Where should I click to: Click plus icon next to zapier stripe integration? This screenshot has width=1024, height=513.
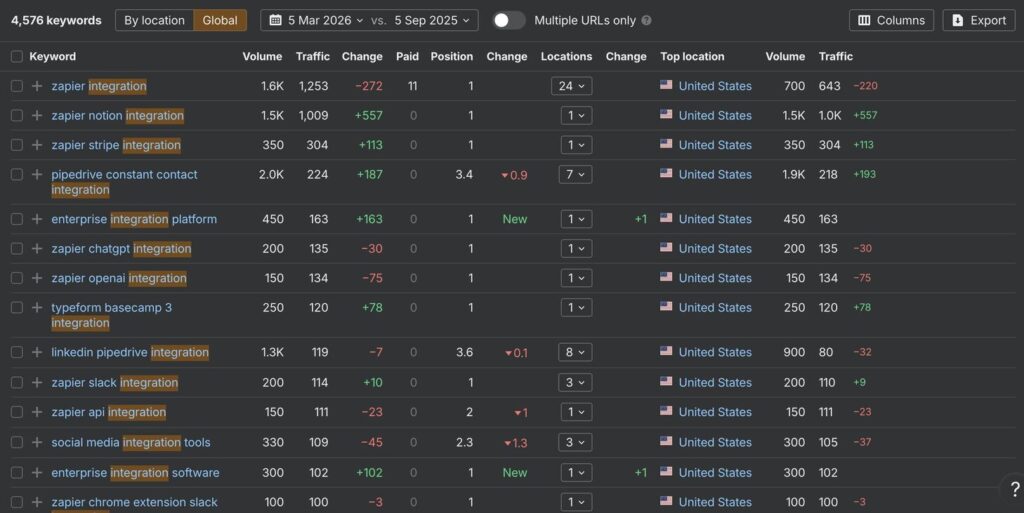pos(37,145)
